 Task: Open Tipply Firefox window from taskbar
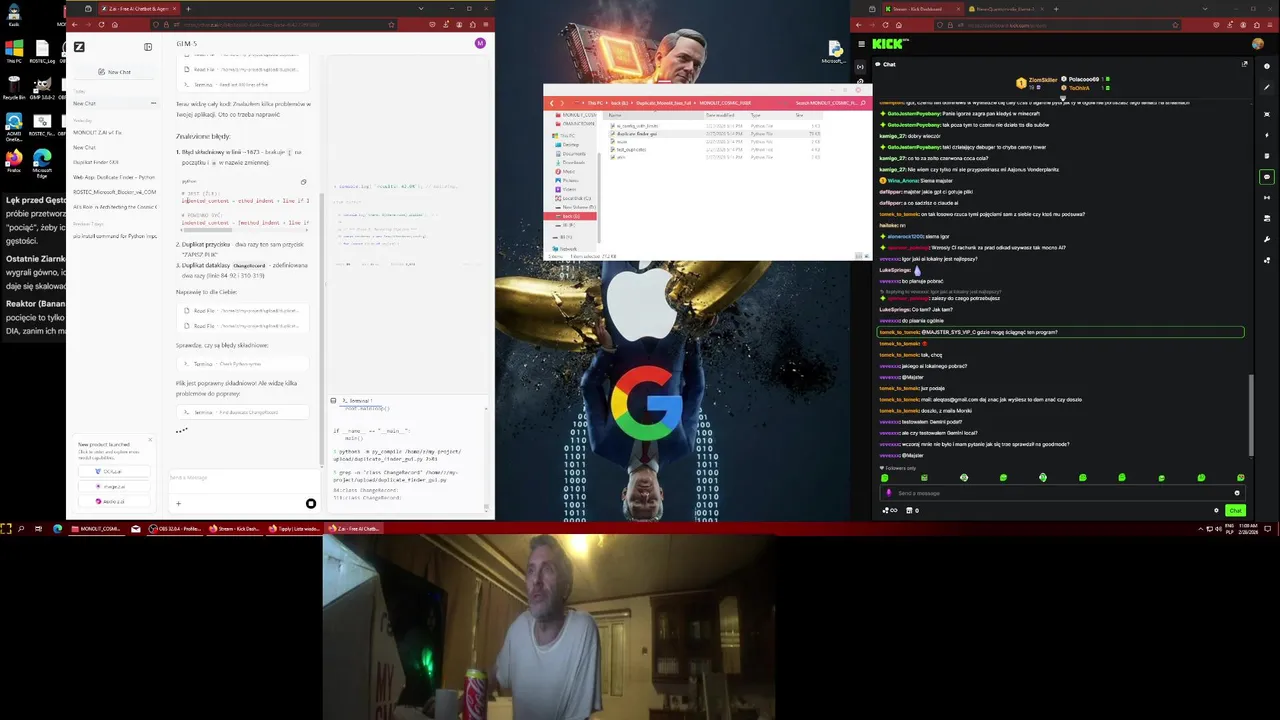pos(294,528)
